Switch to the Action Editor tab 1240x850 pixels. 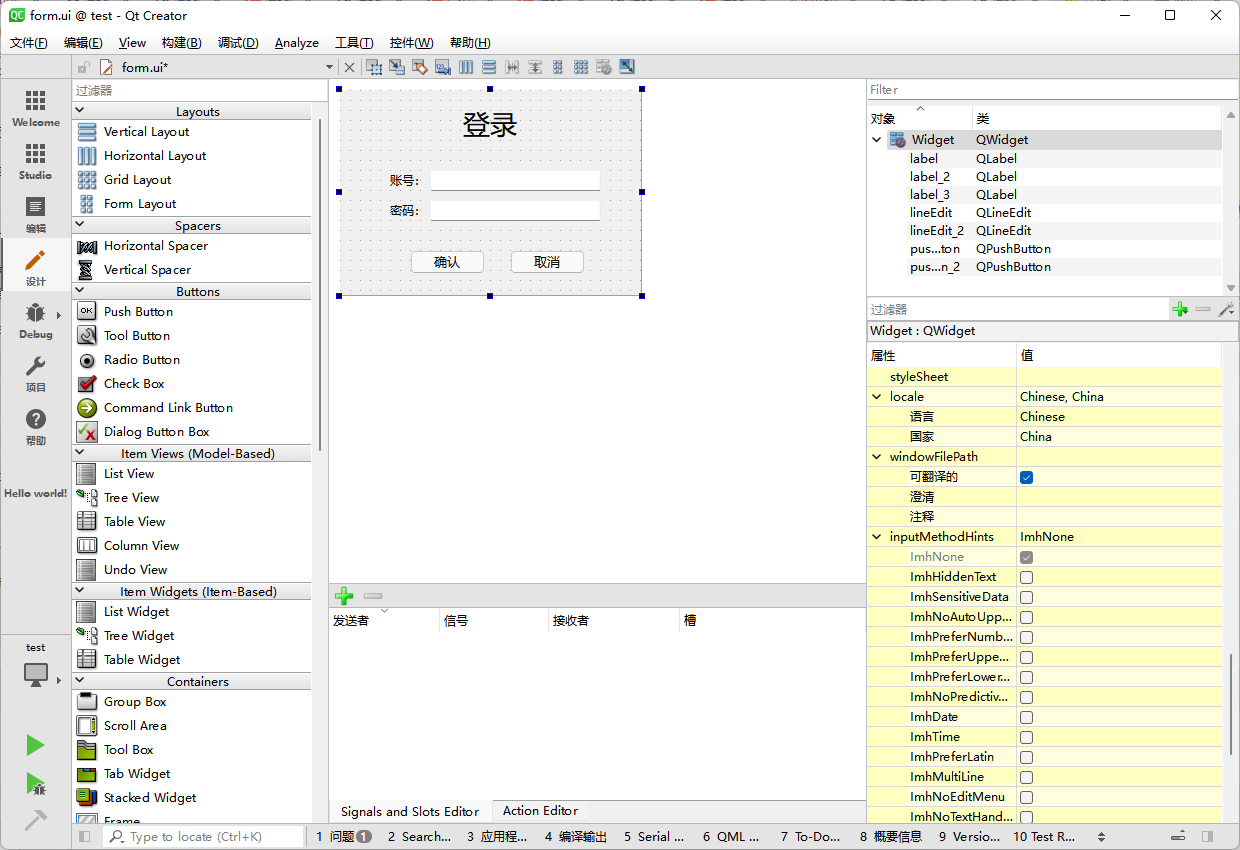coord(540,811)
